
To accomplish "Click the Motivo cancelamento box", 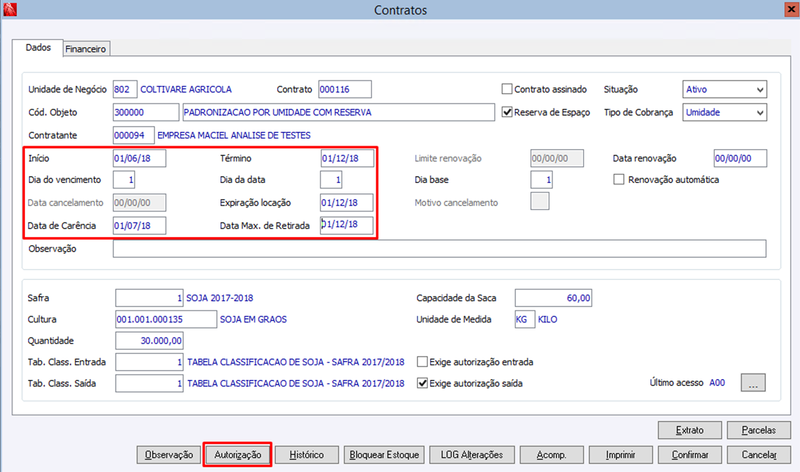I will pyautogui.click(x=540, y=201).
